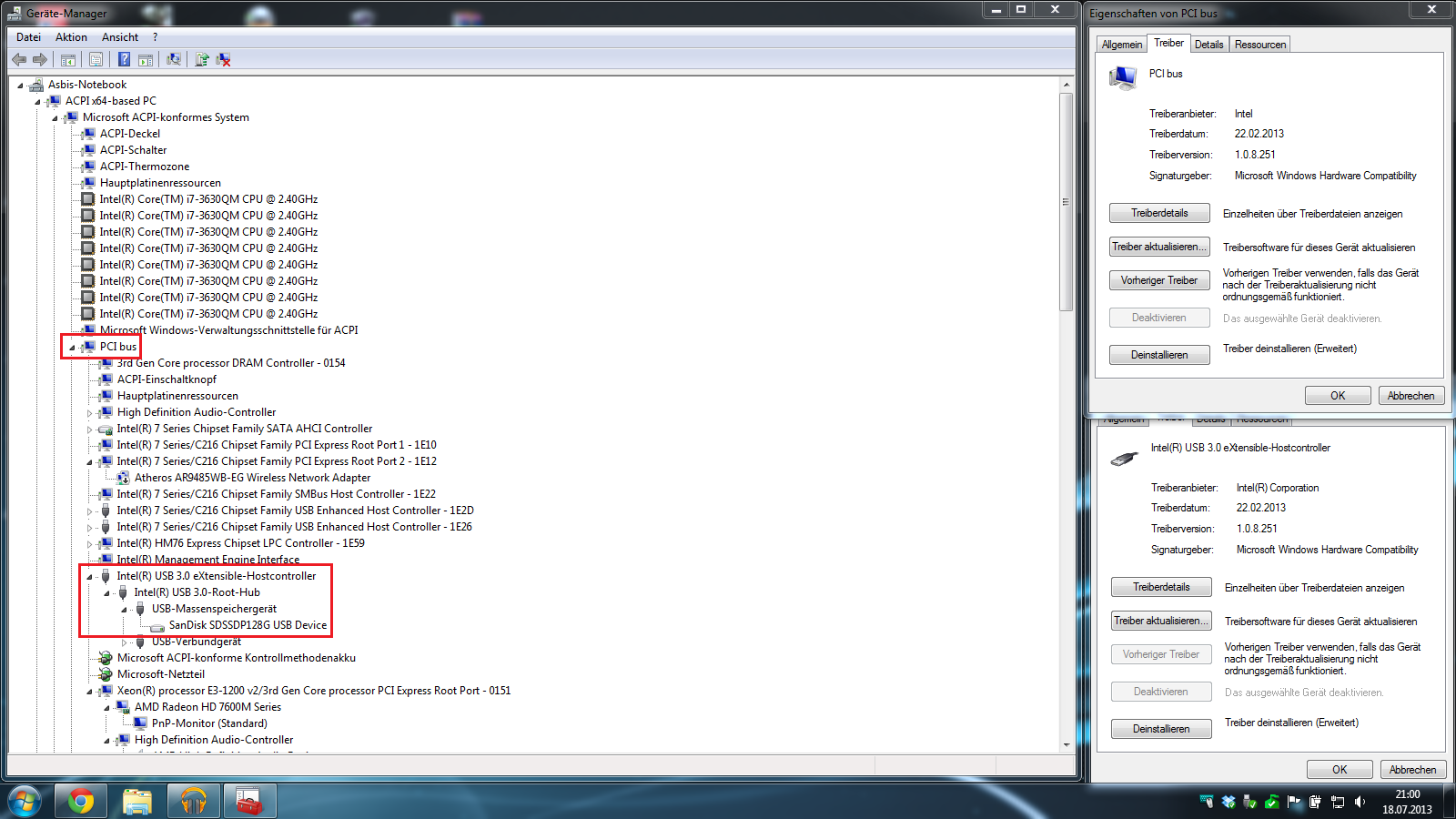The width and height of the screenshot is (1456, 819).
Task: Click Deinstallieren in PCI bus properties
Action: [1159, 355]
